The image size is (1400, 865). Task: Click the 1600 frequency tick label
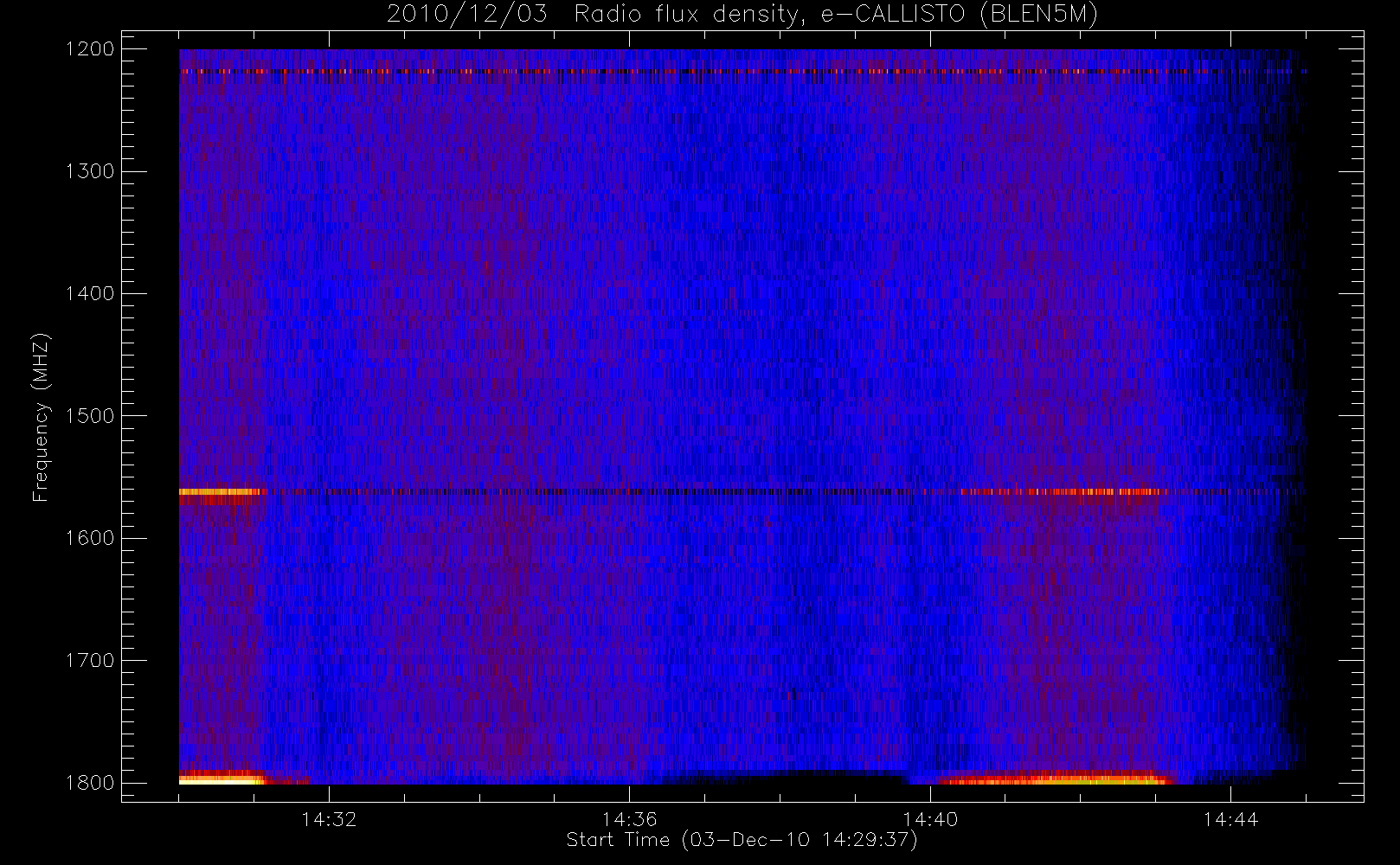pyautogui.click(x=90, y=538)
